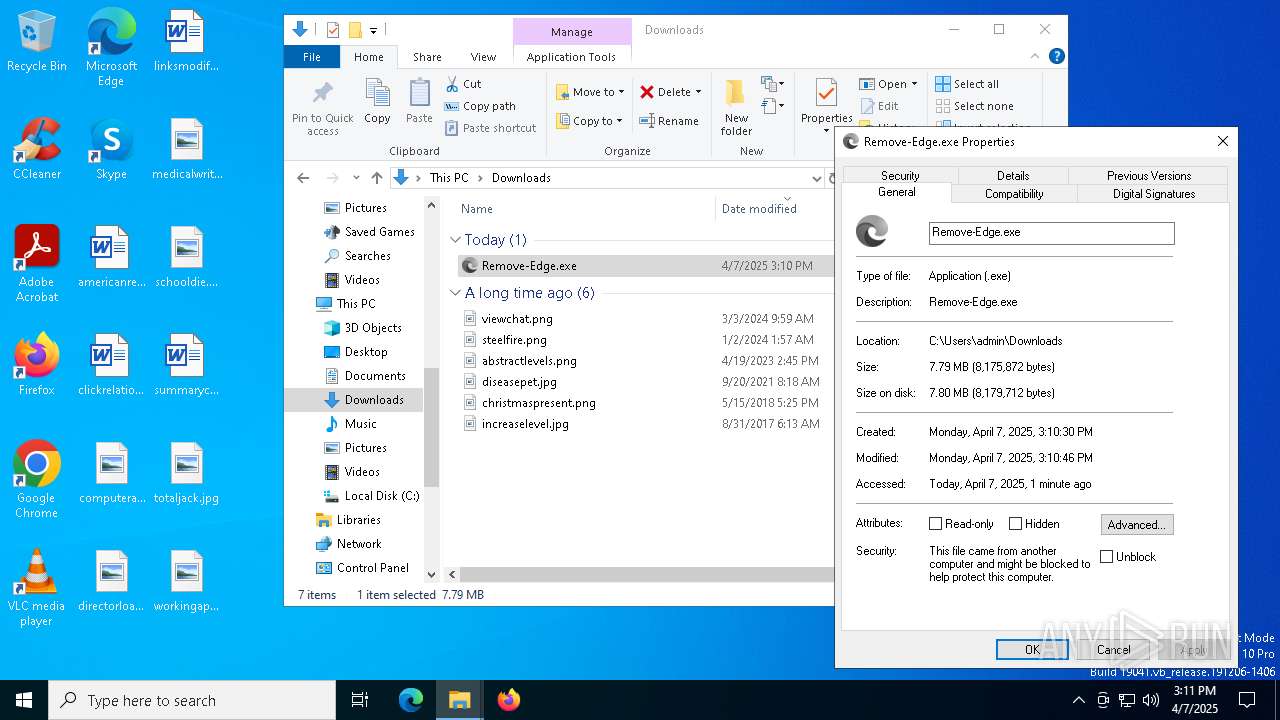Select Skype desktop shortcut
The width and height of the screenshot is (1280, 720).
click(111, 150)
